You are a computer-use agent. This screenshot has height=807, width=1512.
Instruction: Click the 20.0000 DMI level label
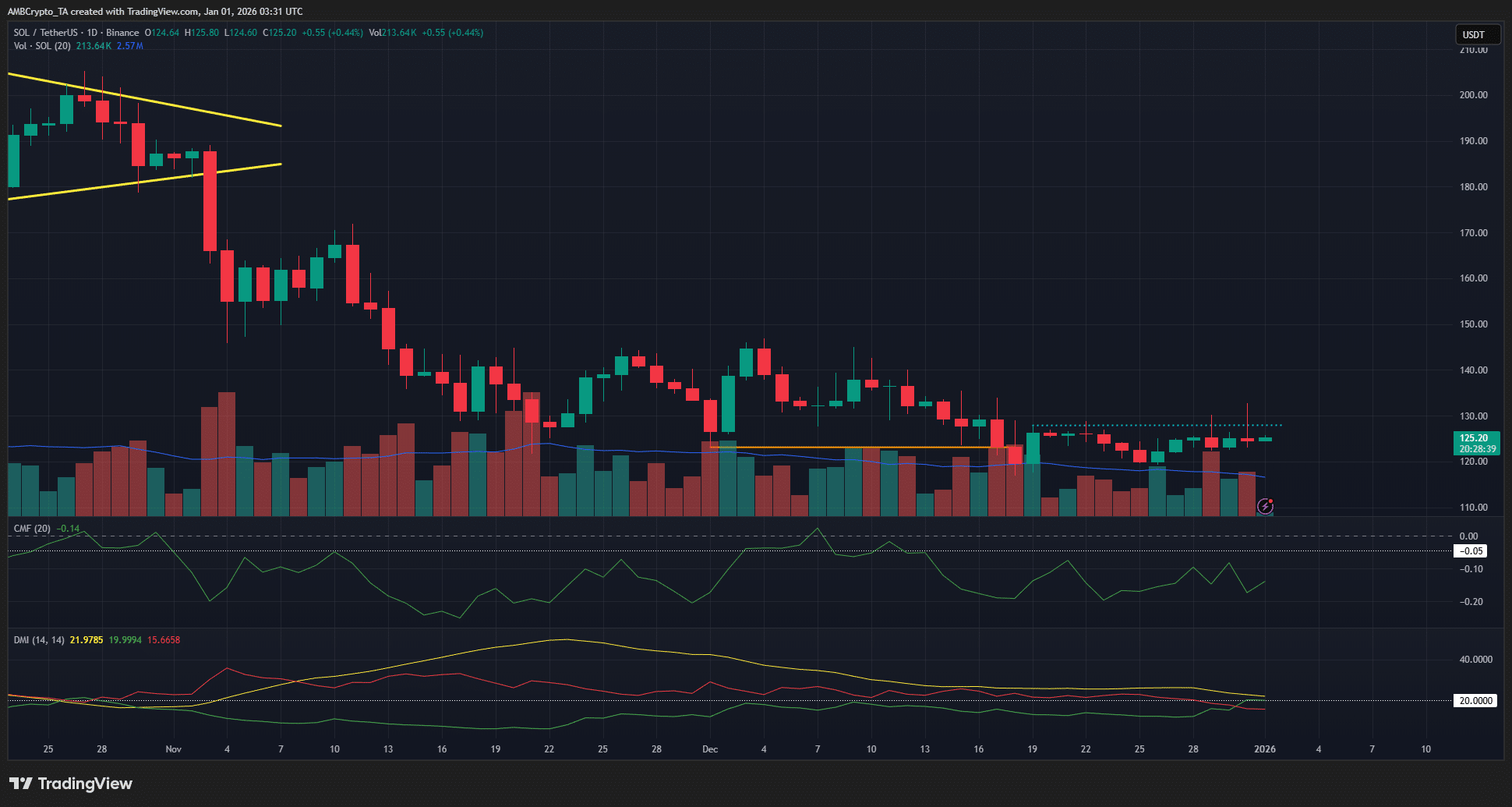point(1475,701)
